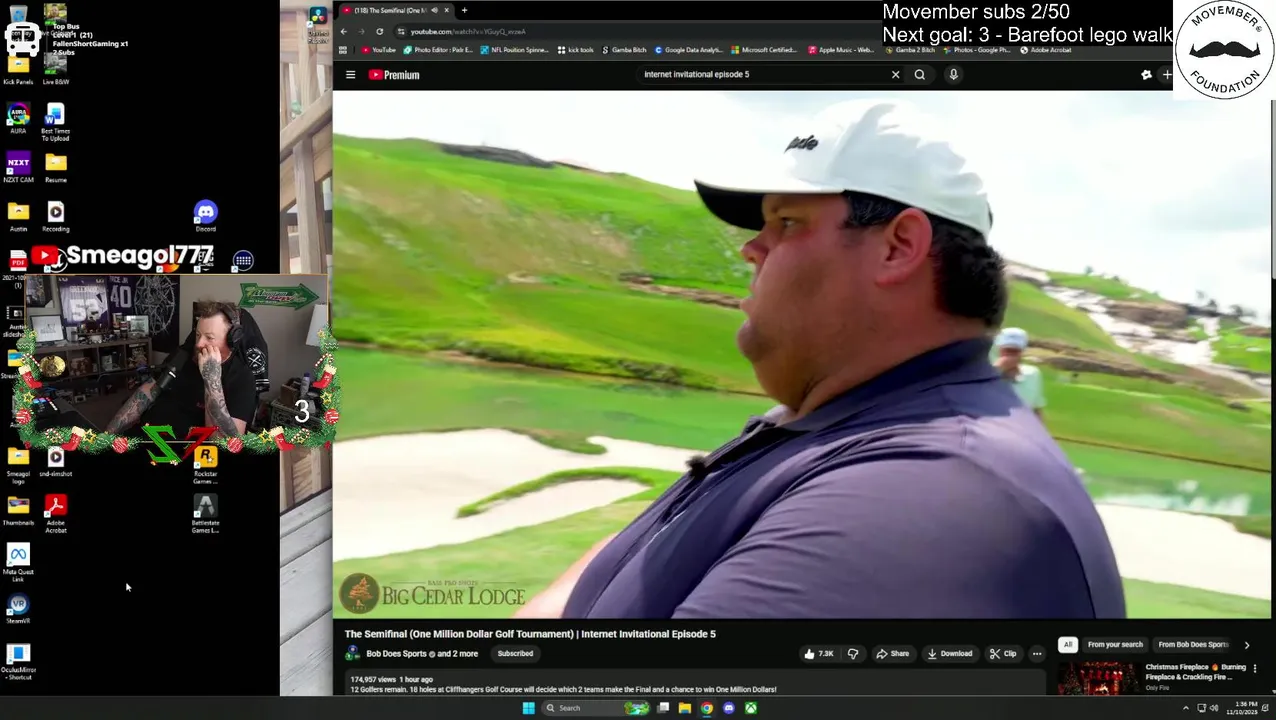This screenshot has width=1276, height=720.
Task: Open the Microsoft Certified bookmark
Action: (x=764, y=50)
